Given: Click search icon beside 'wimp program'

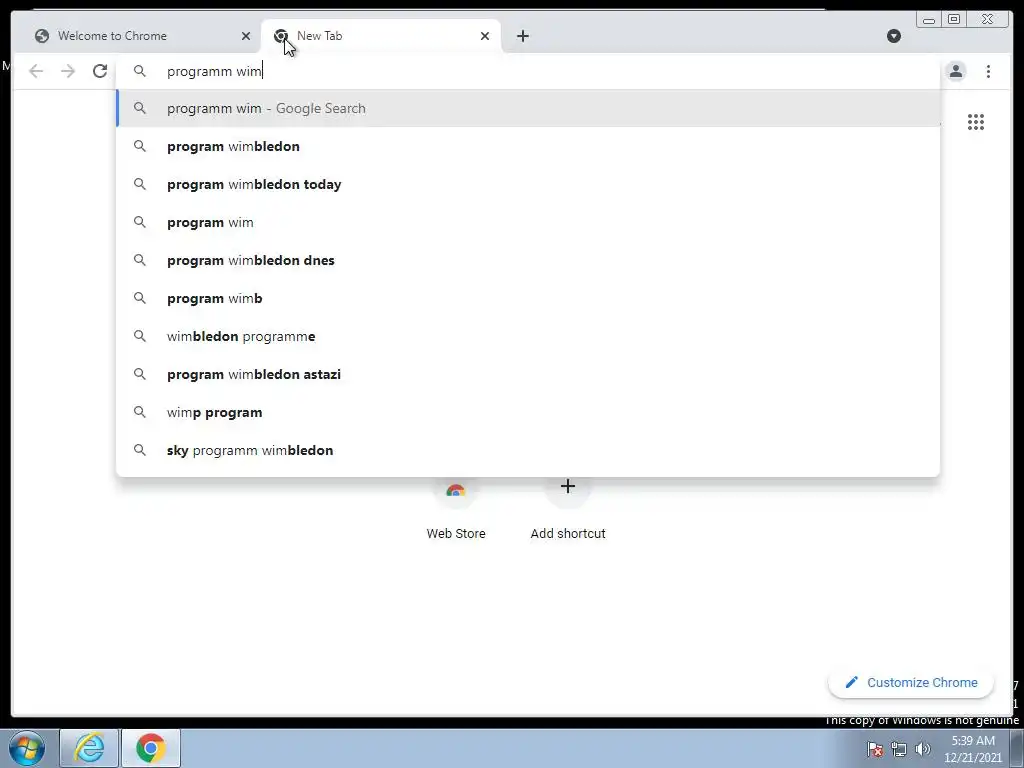Looking at the screenshot, I should [140, 412].
